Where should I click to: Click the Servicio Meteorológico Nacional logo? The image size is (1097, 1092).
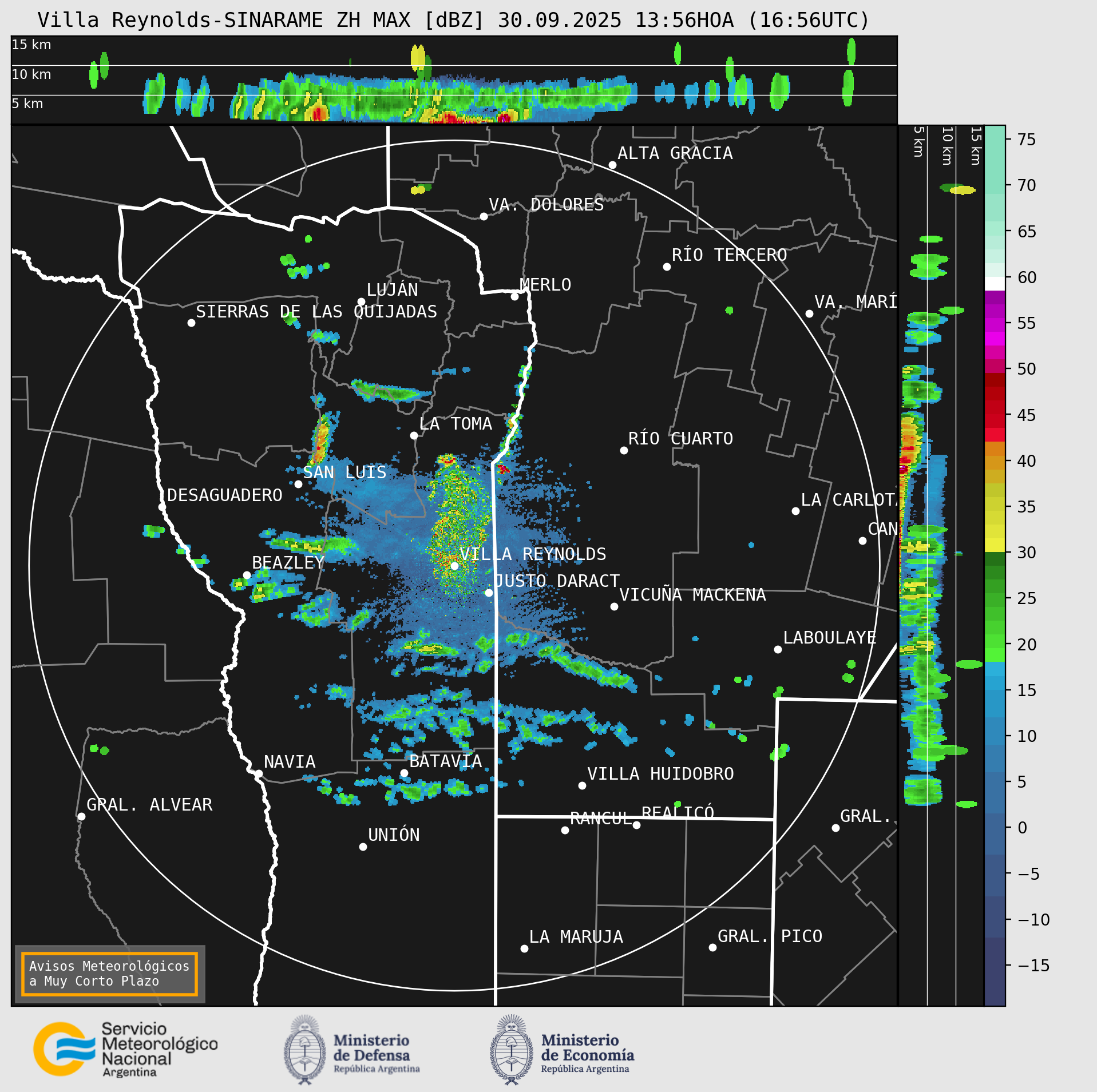(126, 1049)
